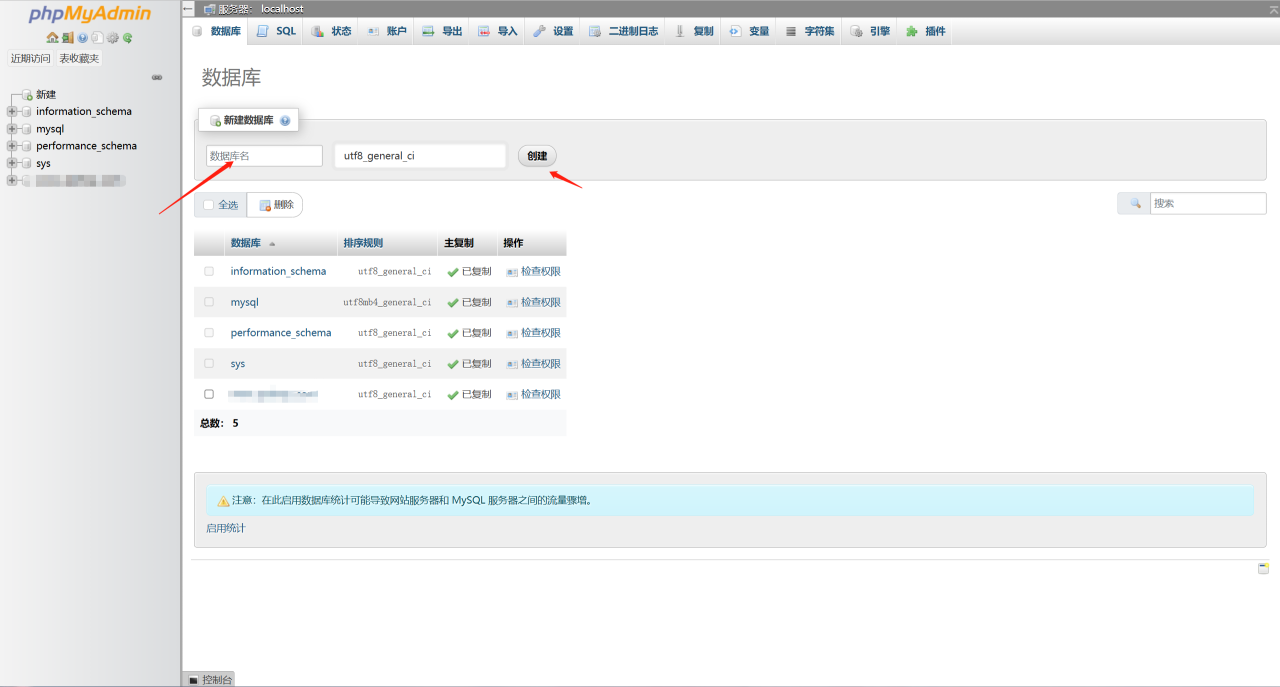
Task: Check the sys row checkbox
Action: [209, 363]
